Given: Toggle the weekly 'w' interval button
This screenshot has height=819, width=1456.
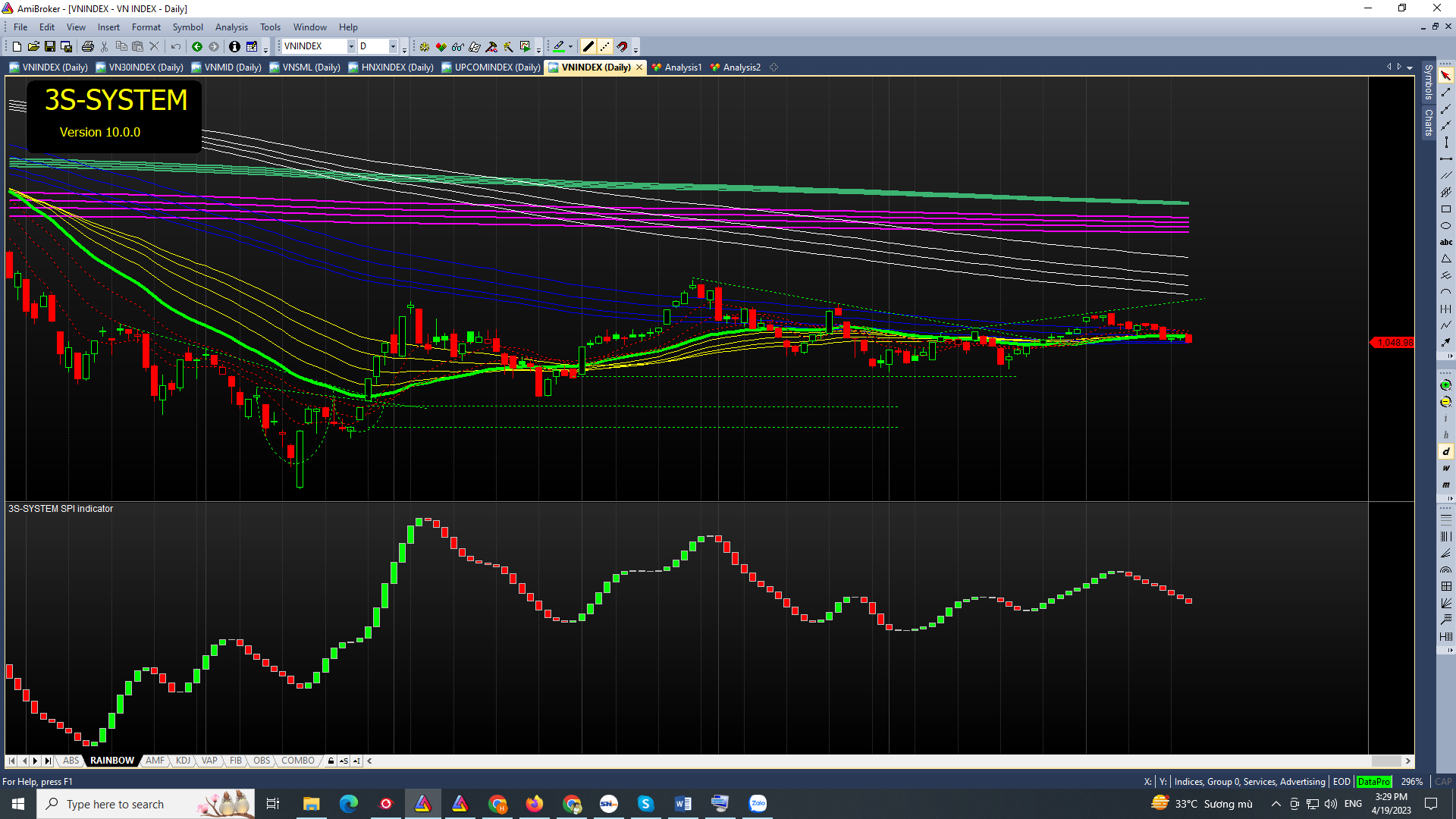Looking at the screenshot, I should click(1445, 468).
